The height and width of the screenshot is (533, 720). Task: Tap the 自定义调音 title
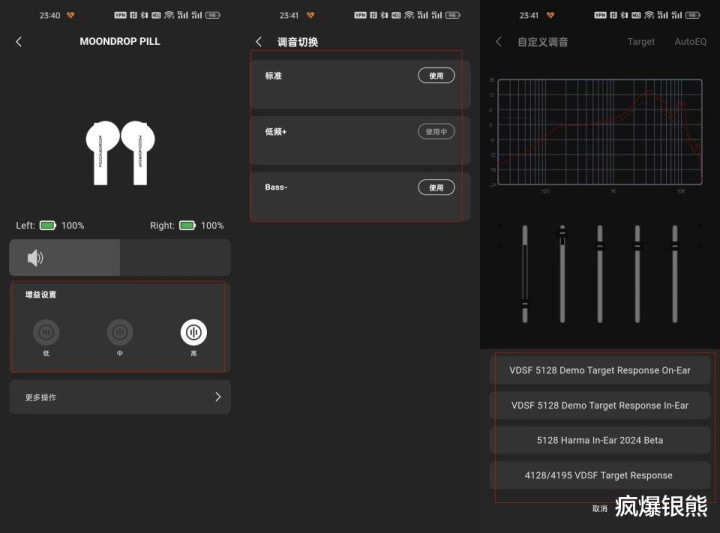point(543,42)
